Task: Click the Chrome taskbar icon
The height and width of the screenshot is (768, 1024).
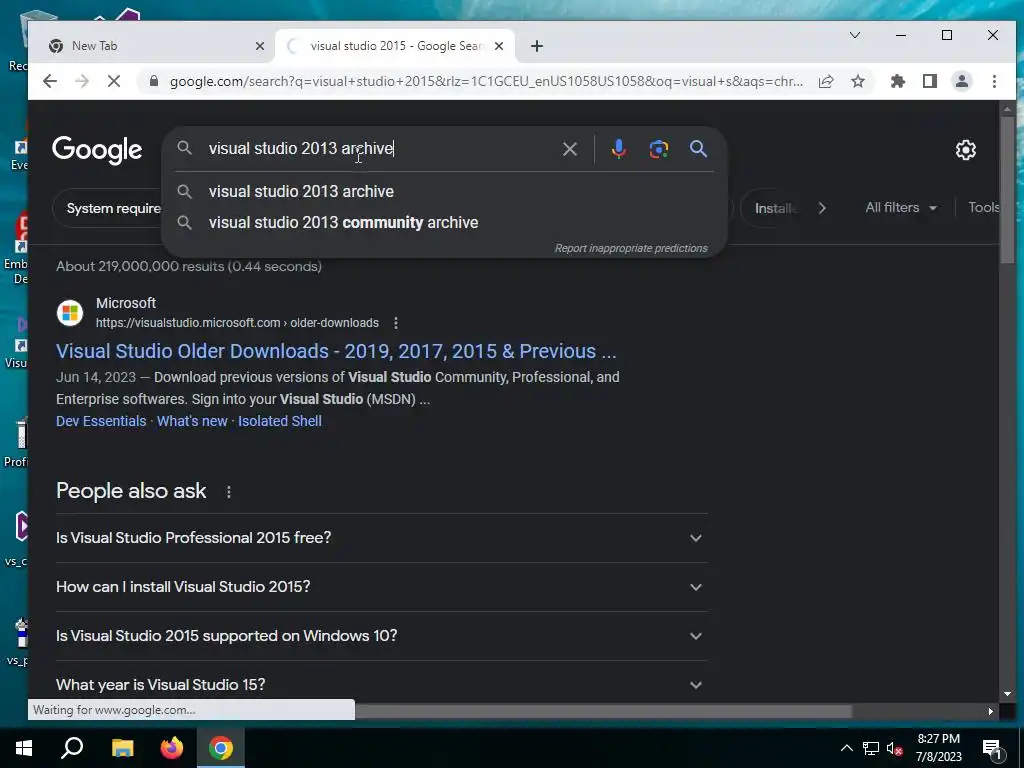Action: click(x=221, y=748)
